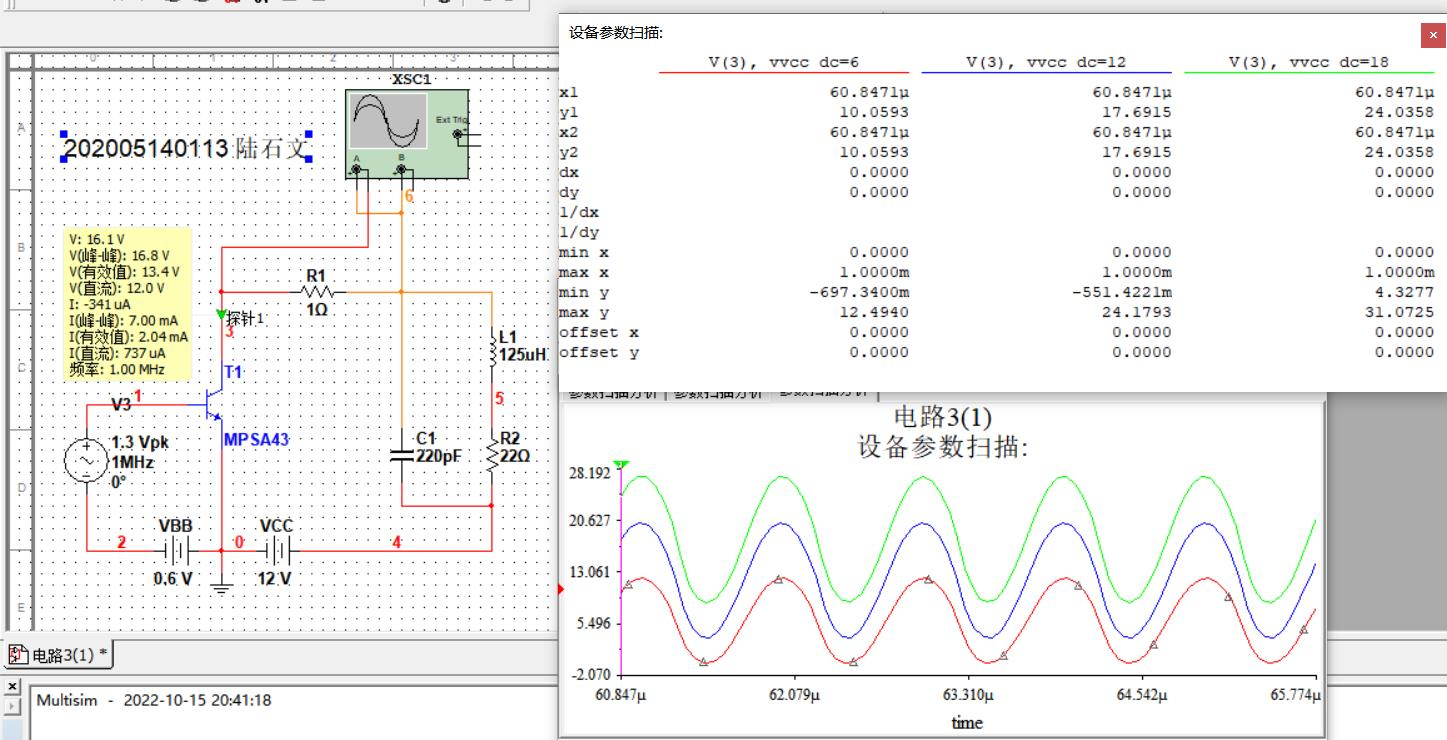The image size is (1447, 740).
Task: Select net label 6 on orange wire
Action: click(408, 197)
